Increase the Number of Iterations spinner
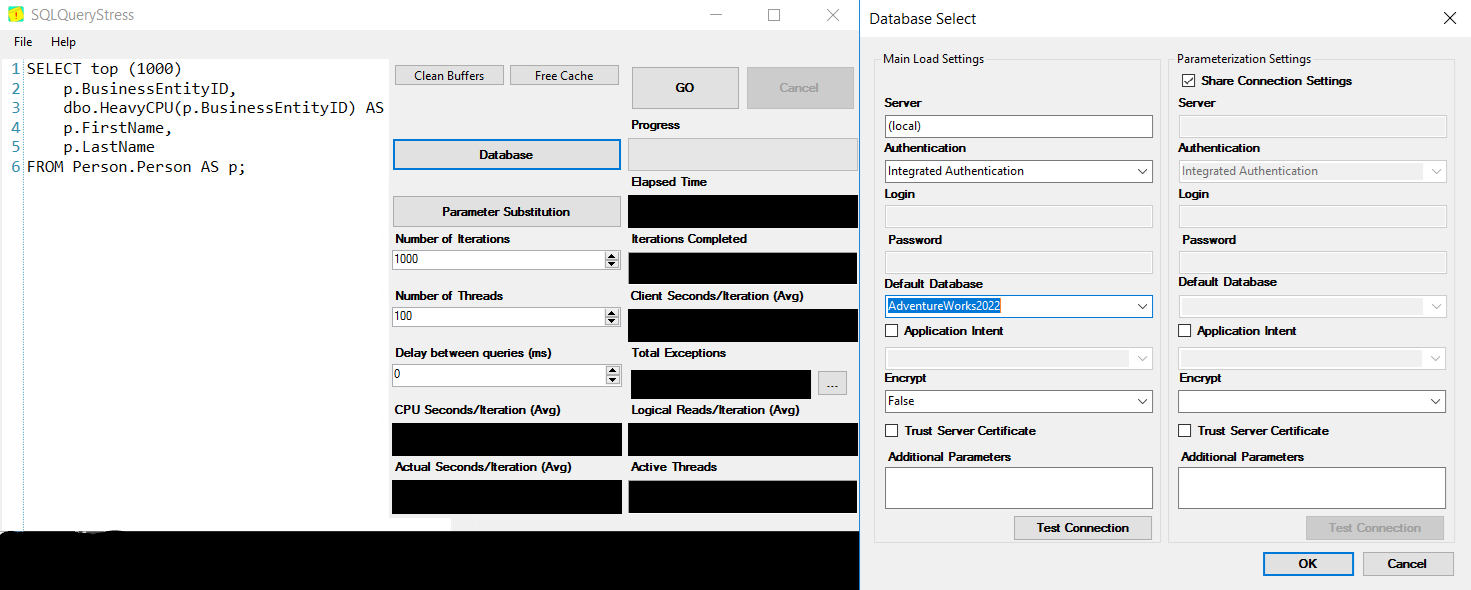 coord(612,255)
